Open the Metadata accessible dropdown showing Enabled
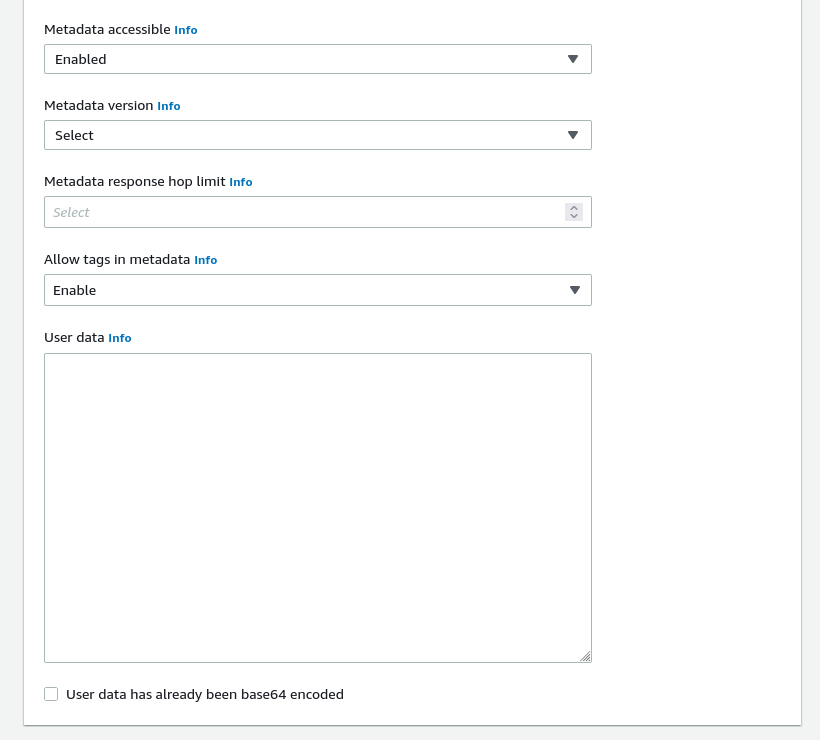Viewport: 820px width, 740px height. pos(300,59)
